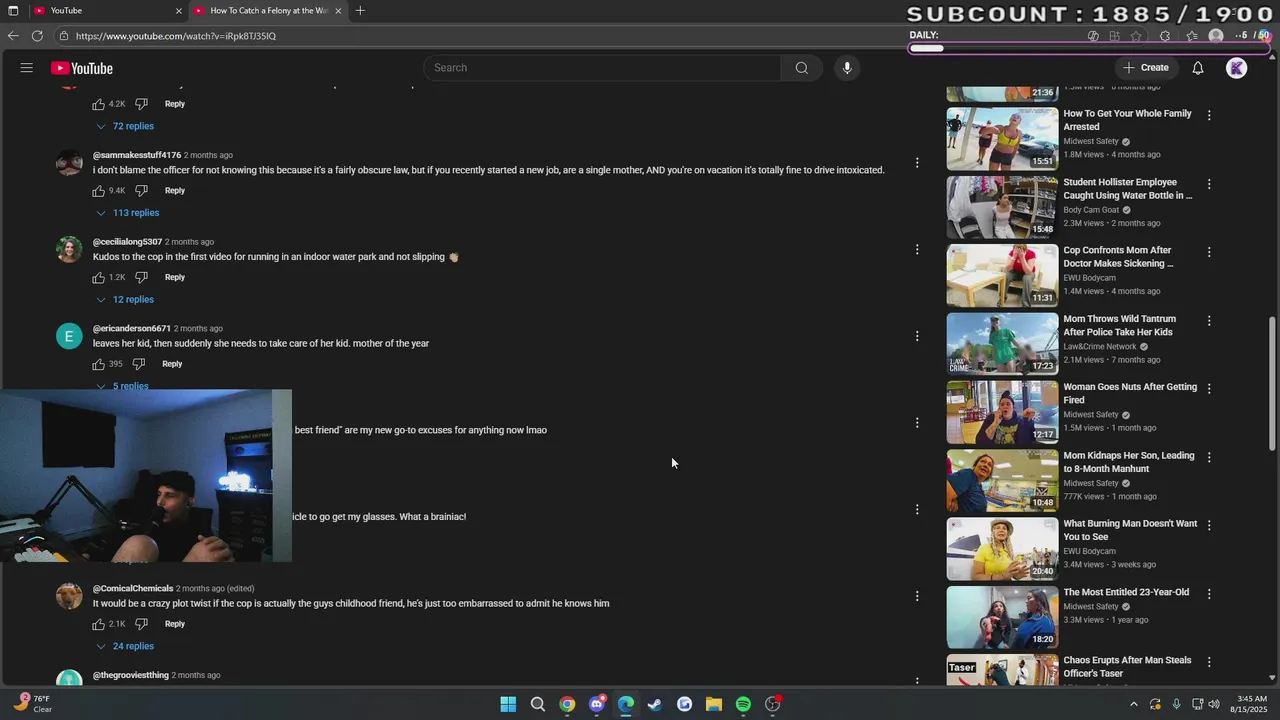Open options menu for @ComicalChemicals' comment
Viewport: 1280px width, 720px height.
pyautogui.click(x=917, y=596)
